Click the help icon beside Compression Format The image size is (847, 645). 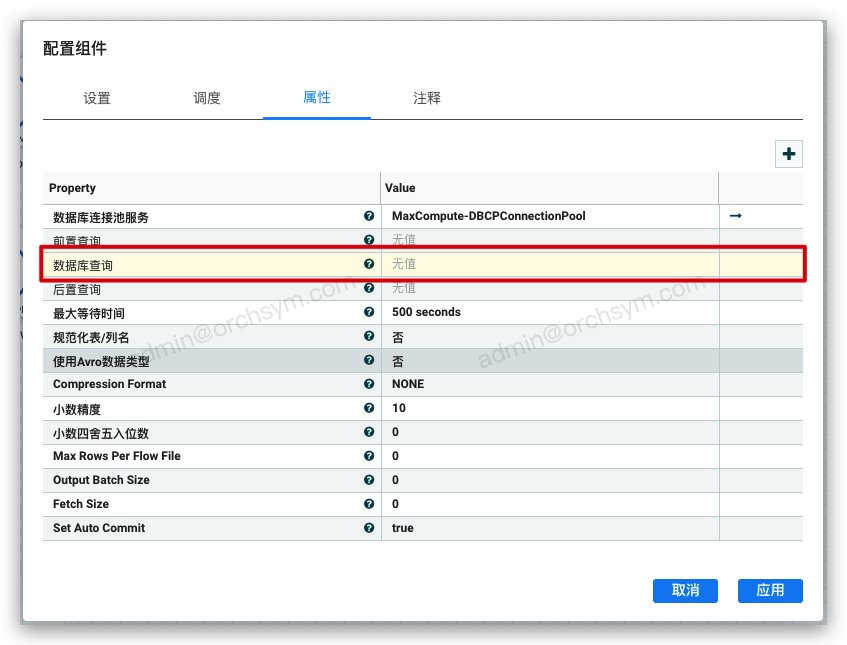[369, 384]
